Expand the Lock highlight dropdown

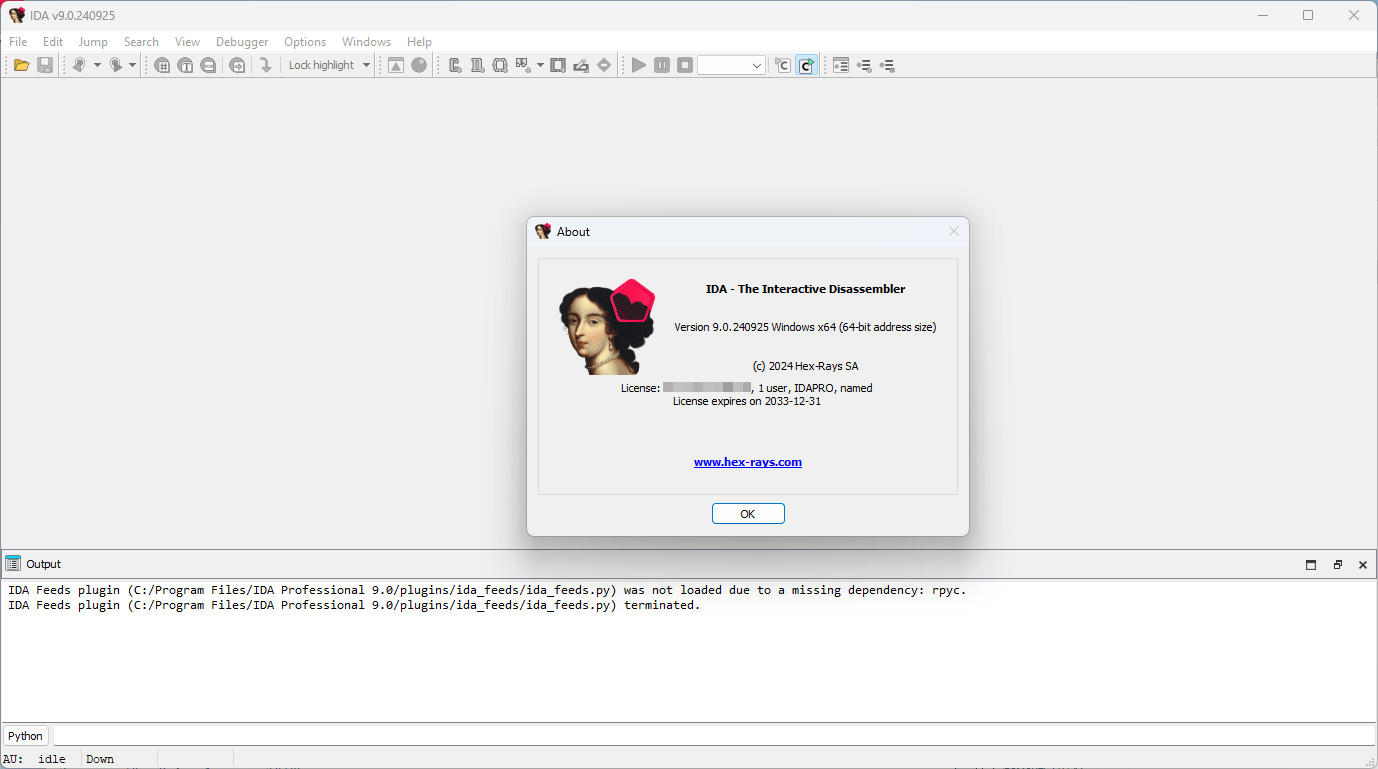click(x=366, y=65)
